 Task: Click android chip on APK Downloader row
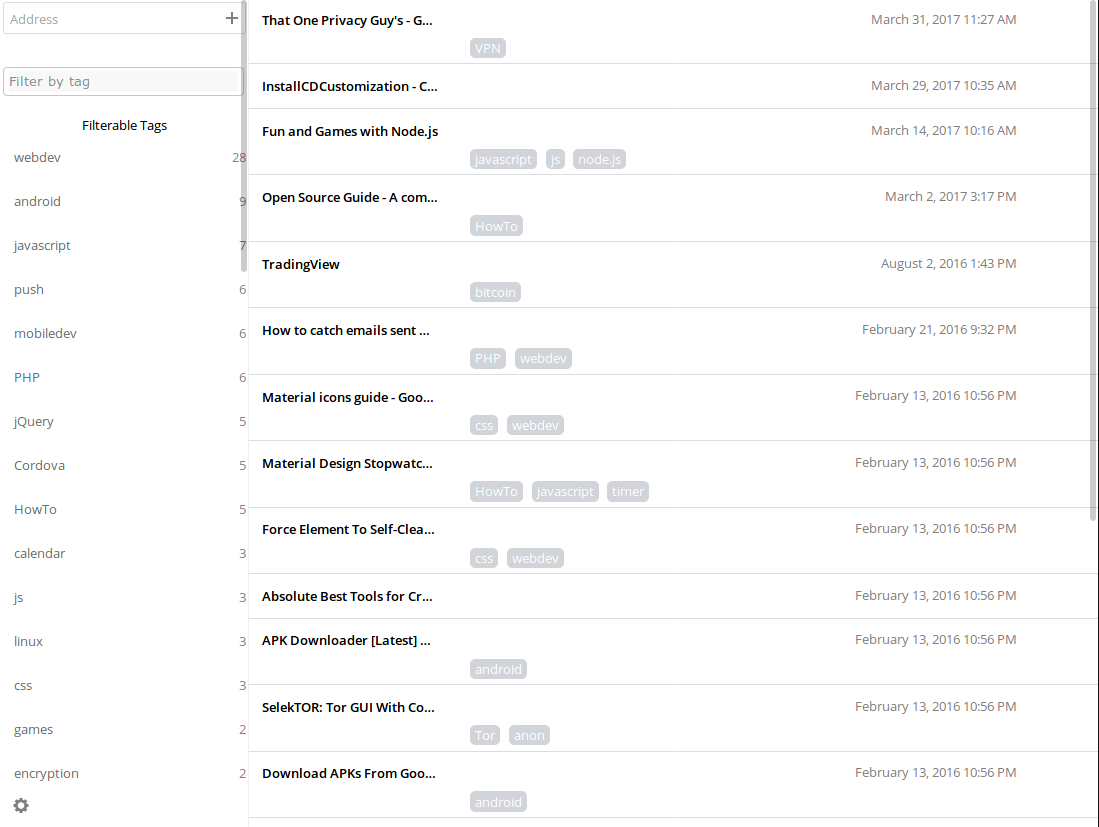(498, 669)
